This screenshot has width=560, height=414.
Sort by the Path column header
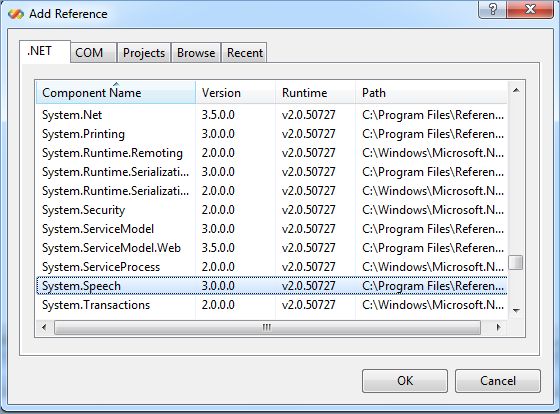431,93
